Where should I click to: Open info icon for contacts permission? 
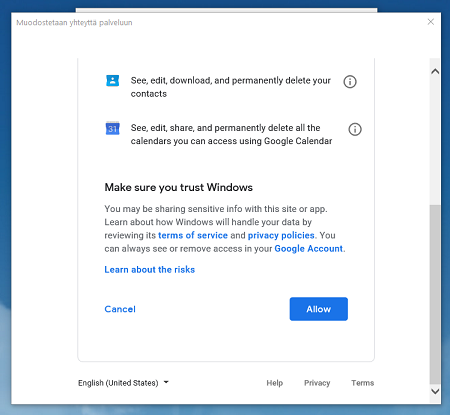(x=350, y=81)
